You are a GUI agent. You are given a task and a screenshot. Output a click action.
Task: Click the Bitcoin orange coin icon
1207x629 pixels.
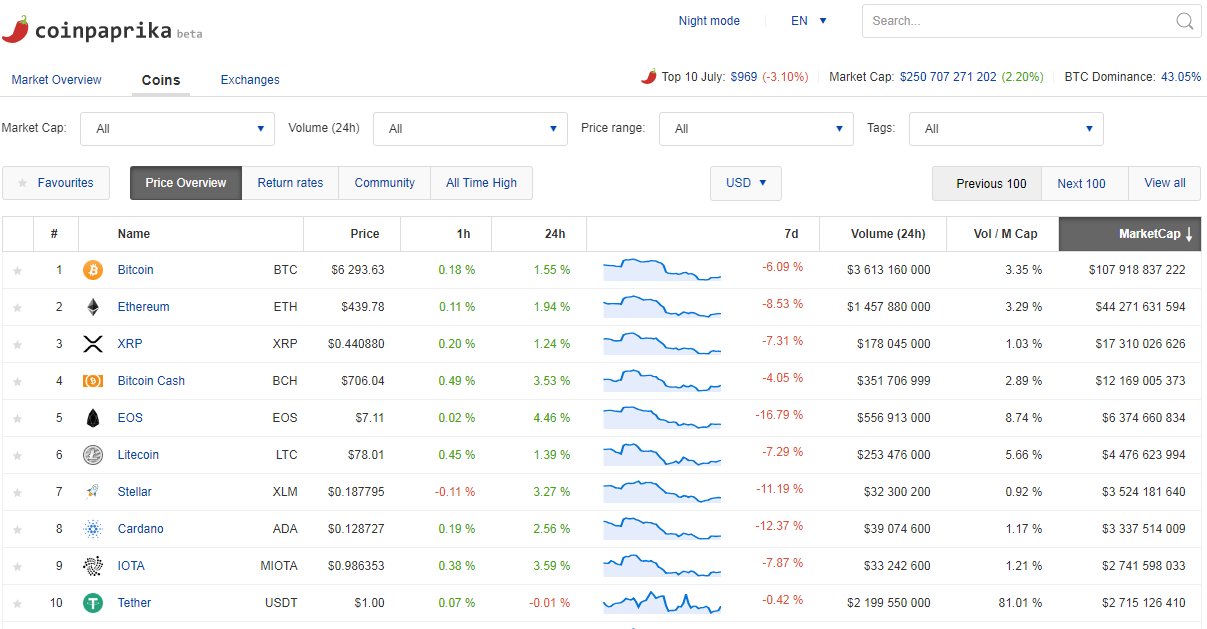(93, 270)
